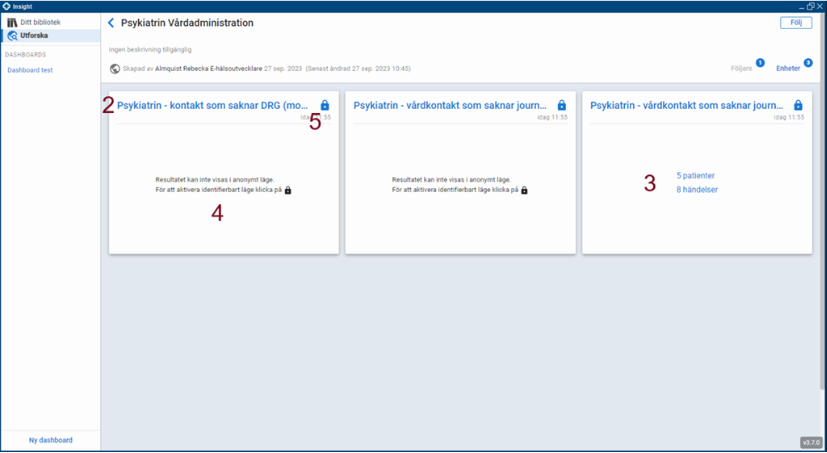
Task: Click the DASHBOARDS section label
Action: (x=25, y=55)
